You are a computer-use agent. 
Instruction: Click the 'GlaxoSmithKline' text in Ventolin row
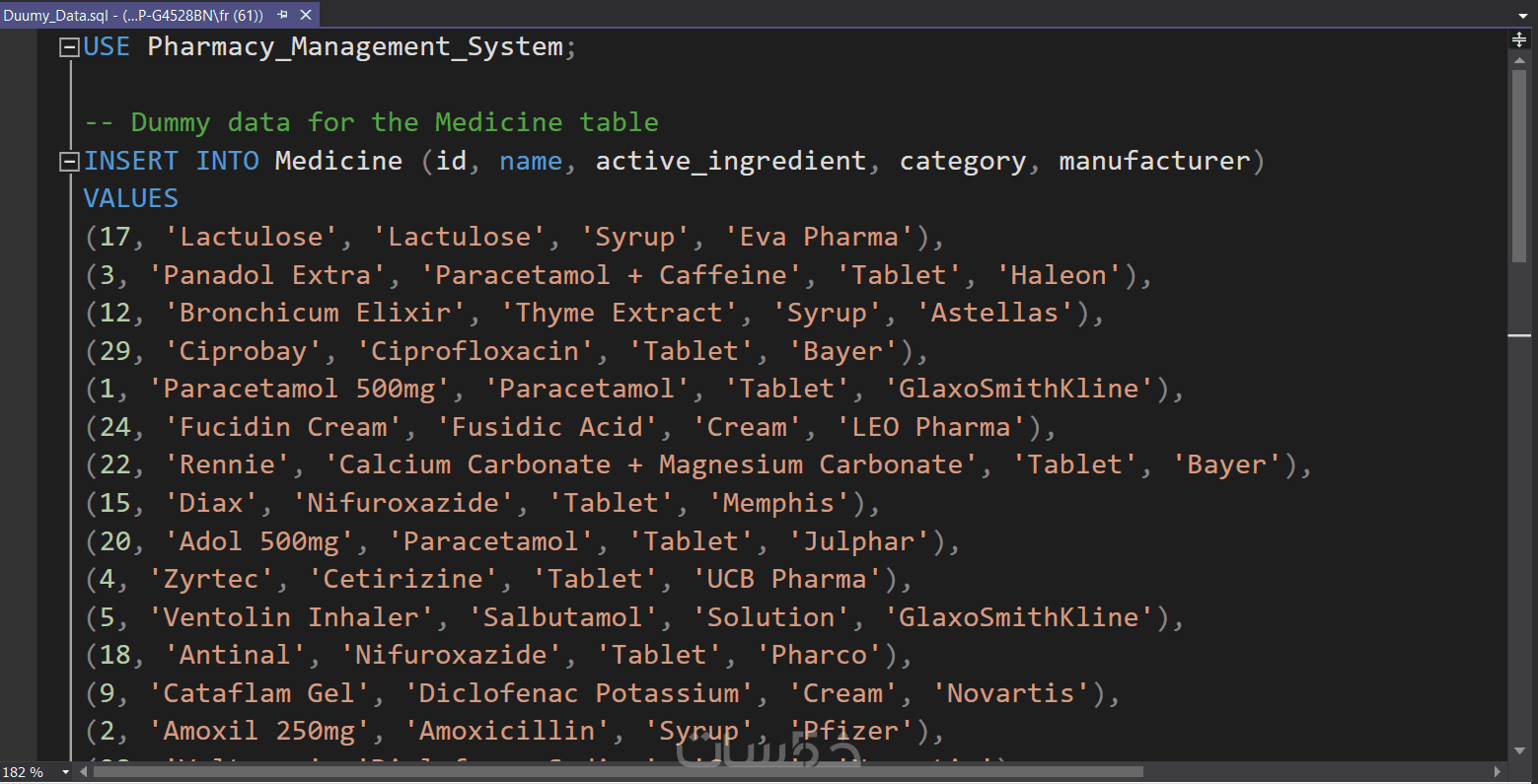point(1019,618)
